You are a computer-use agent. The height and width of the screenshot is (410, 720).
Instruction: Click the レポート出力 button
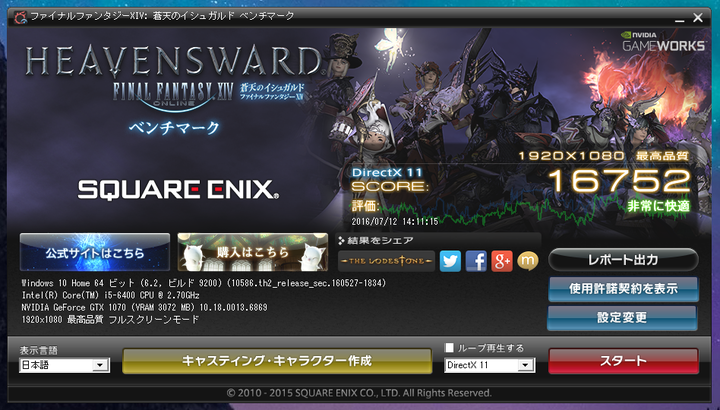[x=623, y=260]
